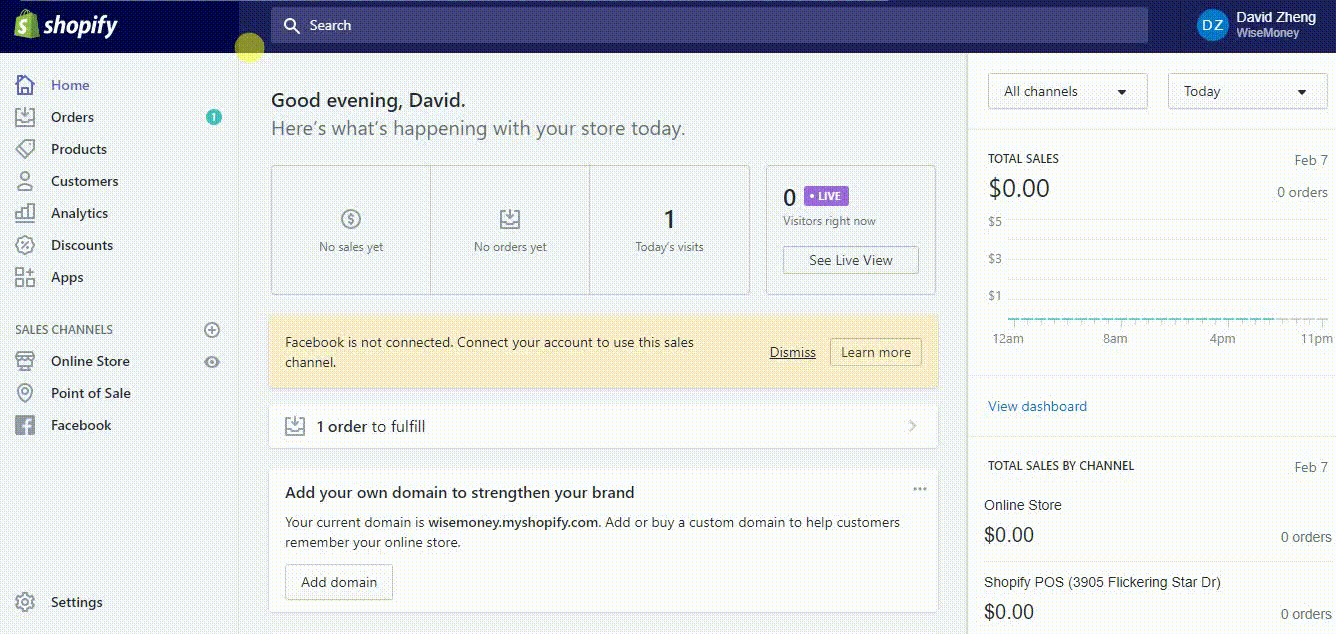Click the Facebook logo icon
This screenshot has height=634, width=1336.
25,425
